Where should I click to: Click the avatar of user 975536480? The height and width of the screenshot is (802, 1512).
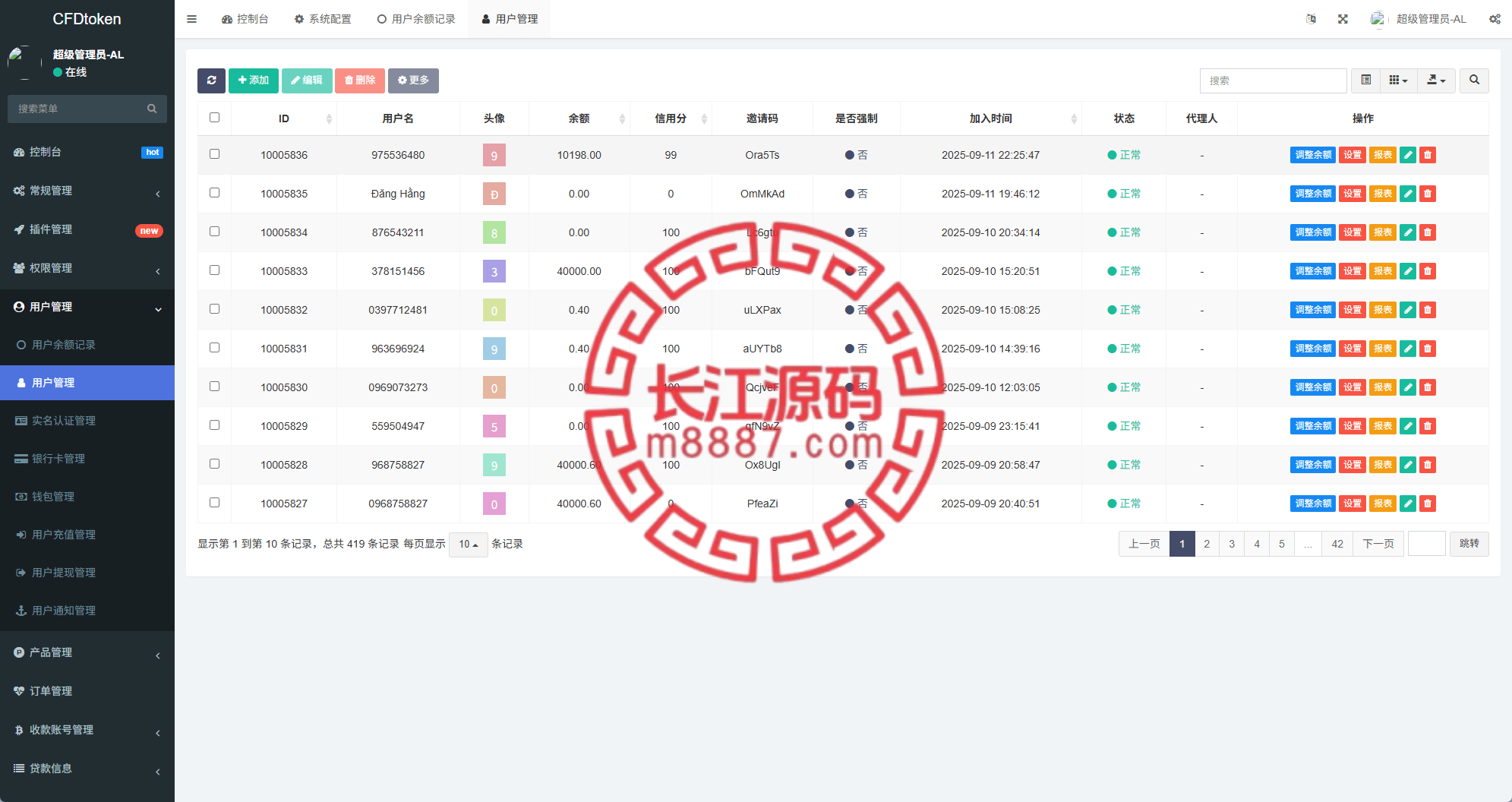(494, 155)
